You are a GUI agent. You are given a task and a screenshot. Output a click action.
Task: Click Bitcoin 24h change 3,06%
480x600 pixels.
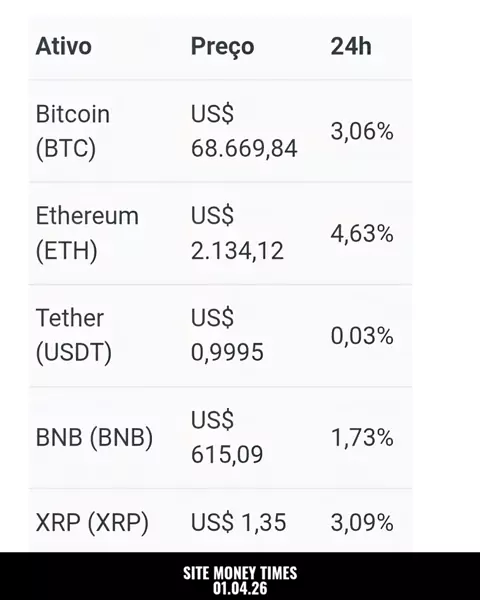pyautogui.click(x=362, y=131)
